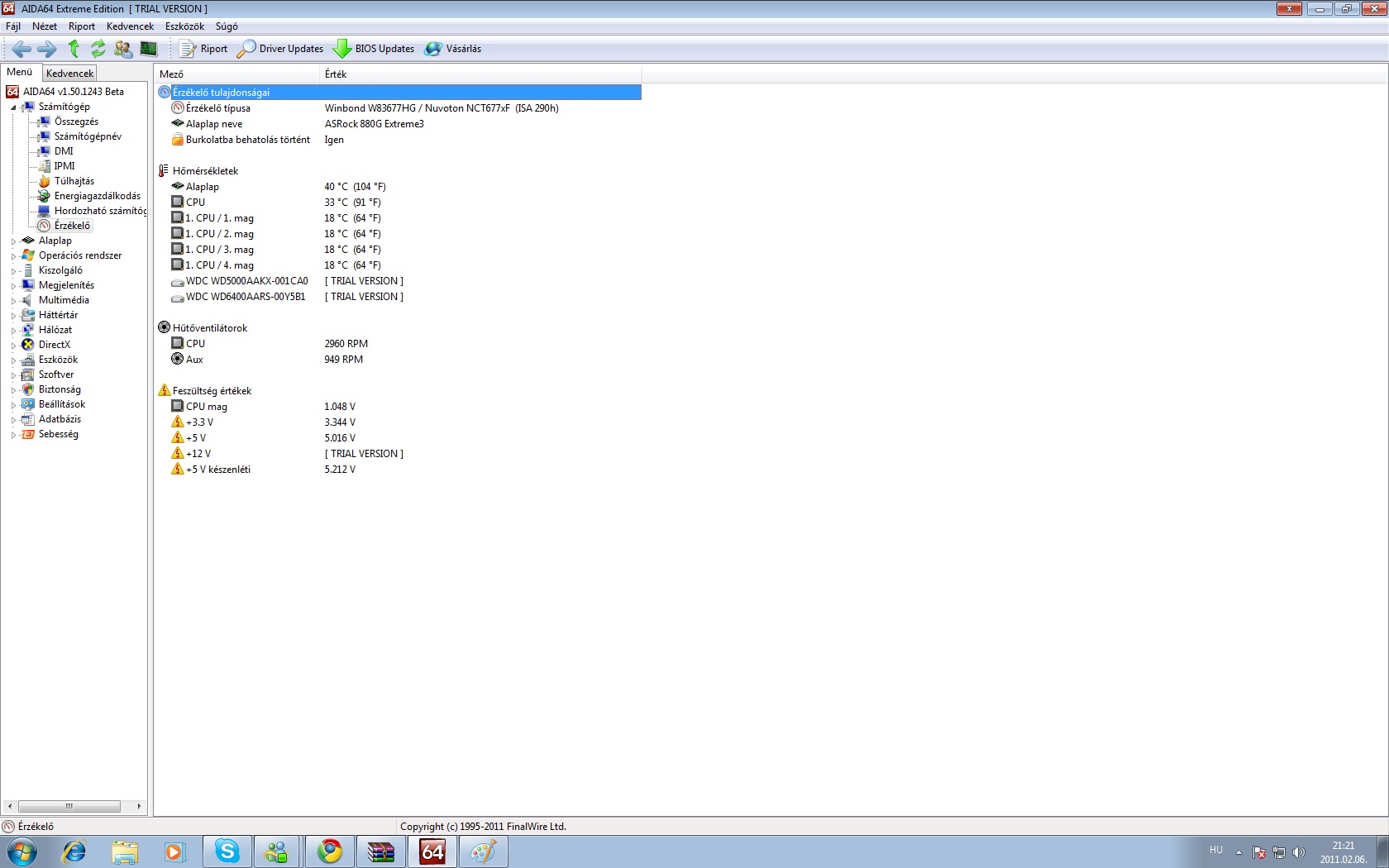Expand the Multimédia tree node
Image resolution: width=1389 pixels, height=868 pixels.
coord(13,301)
